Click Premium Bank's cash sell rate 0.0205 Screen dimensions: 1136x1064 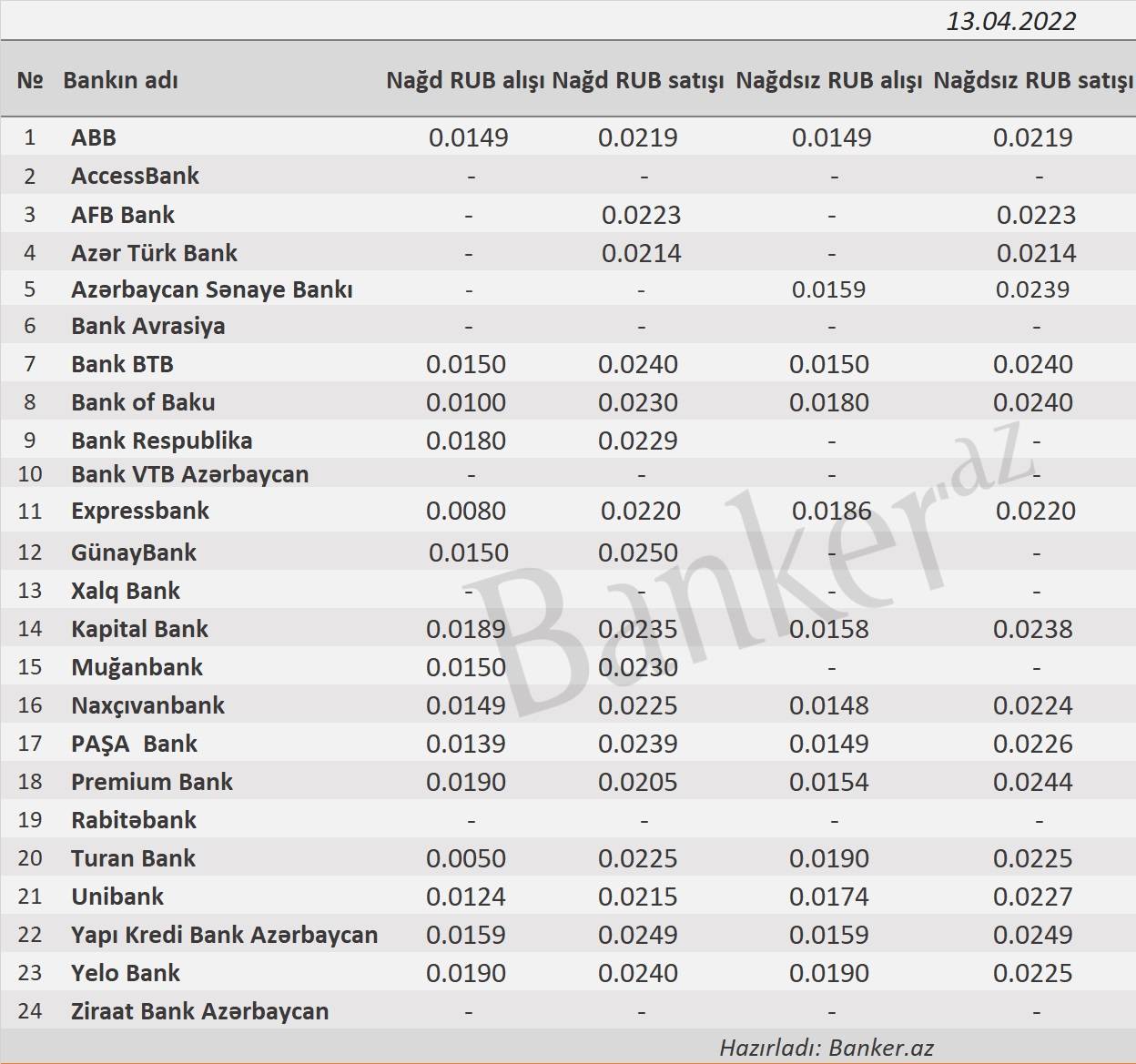[x=638, y=782]
